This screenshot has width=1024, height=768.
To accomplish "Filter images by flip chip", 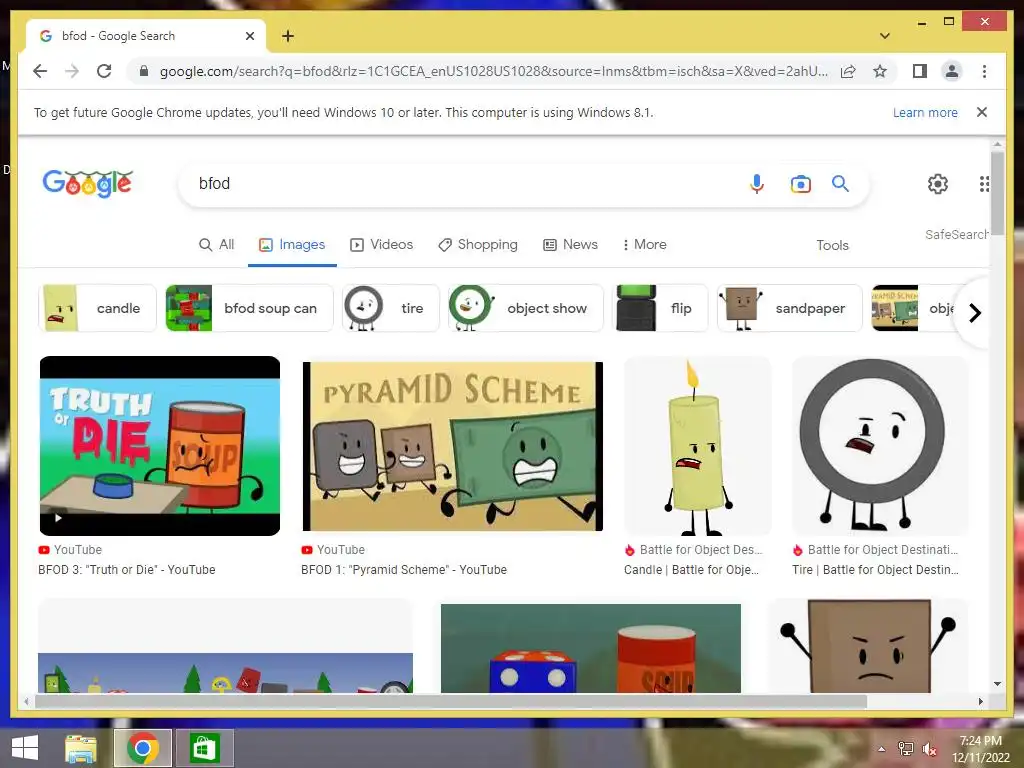I will tap(660, 308).
